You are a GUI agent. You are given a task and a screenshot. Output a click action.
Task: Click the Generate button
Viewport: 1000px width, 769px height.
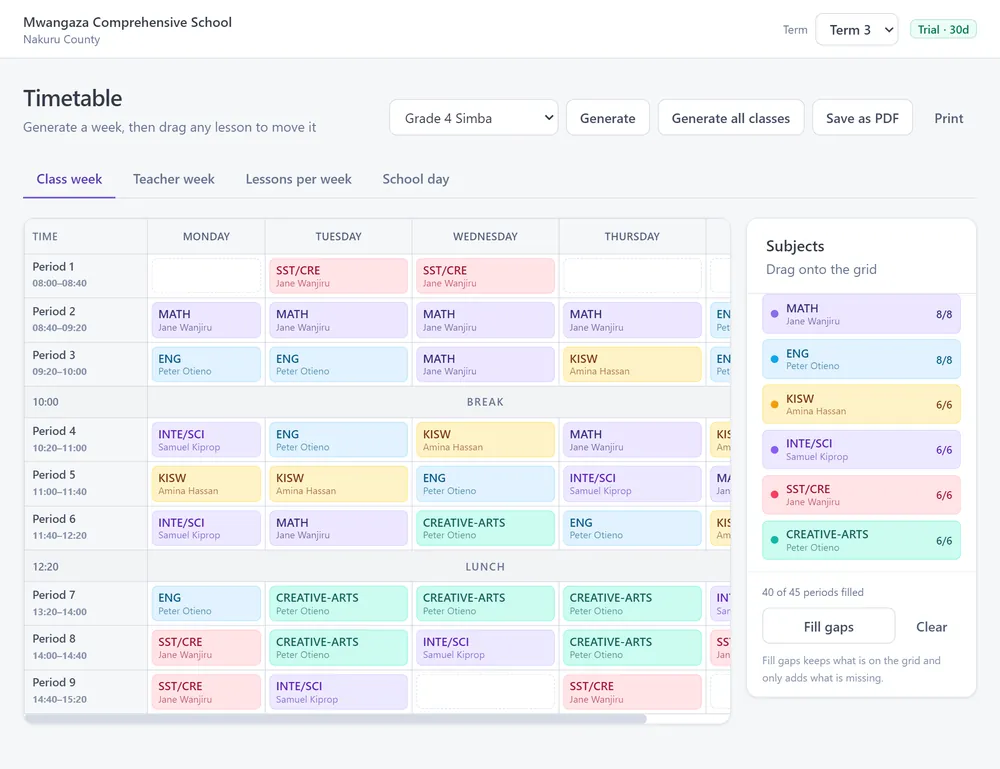[x=607, y=117]
